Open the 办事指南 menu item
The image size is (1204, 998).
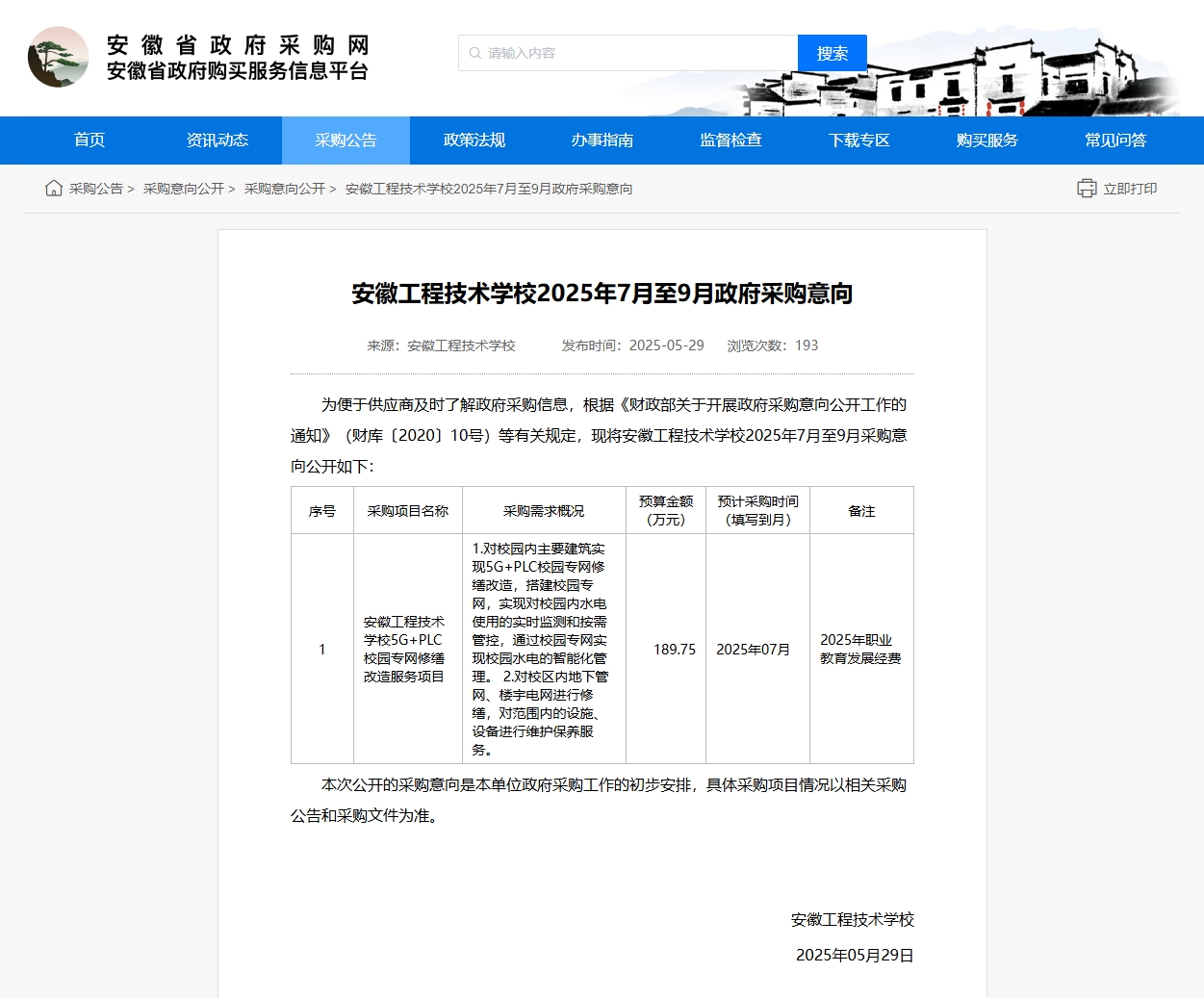coord(602,141)
